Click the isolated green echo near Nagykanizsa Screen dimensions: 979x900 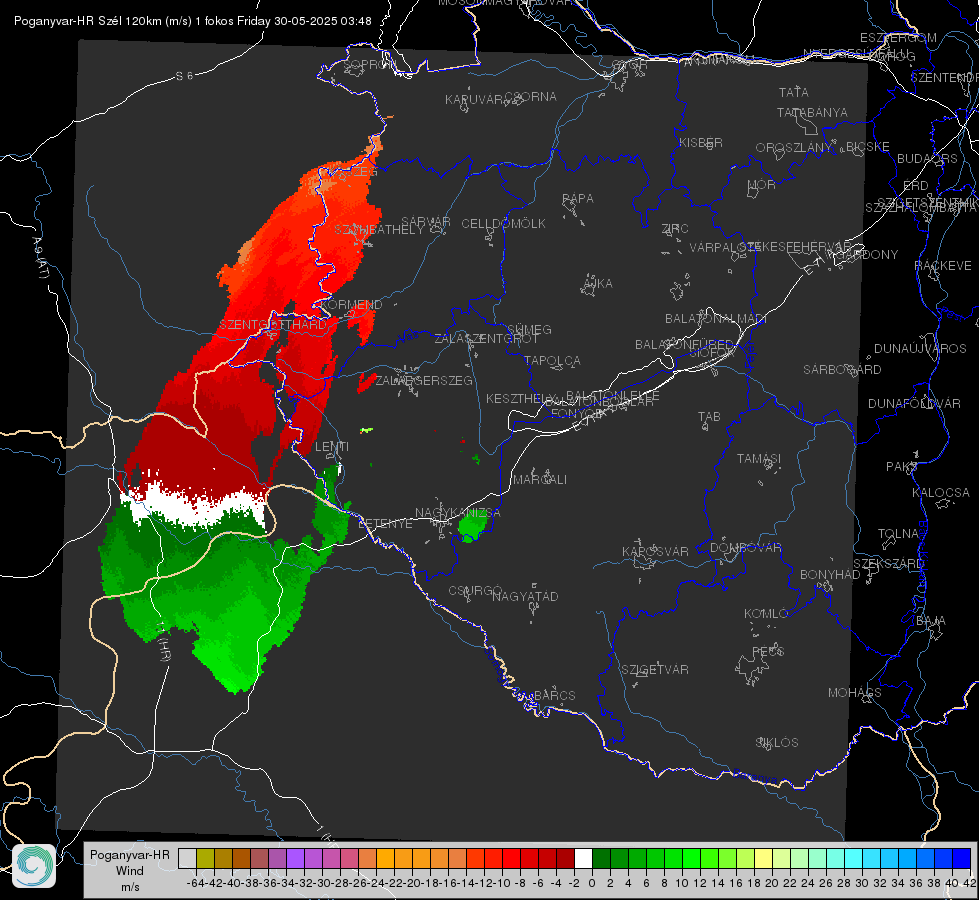pyautogui.click(x=472, y=526)
